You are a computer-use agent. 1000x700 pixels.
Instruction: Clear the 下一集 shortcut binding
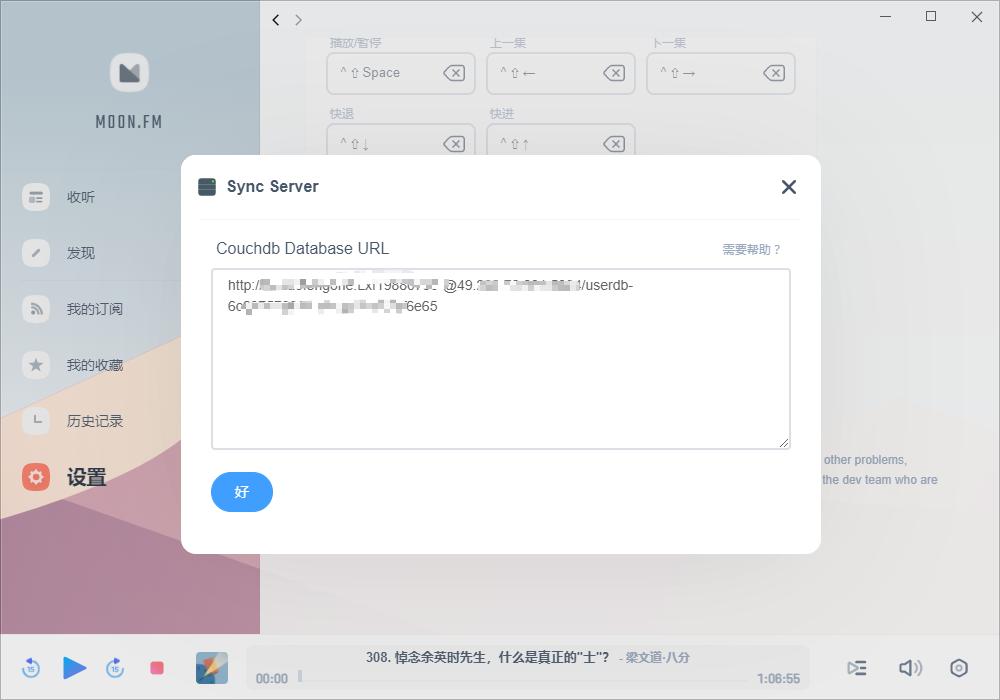(774, 73)
